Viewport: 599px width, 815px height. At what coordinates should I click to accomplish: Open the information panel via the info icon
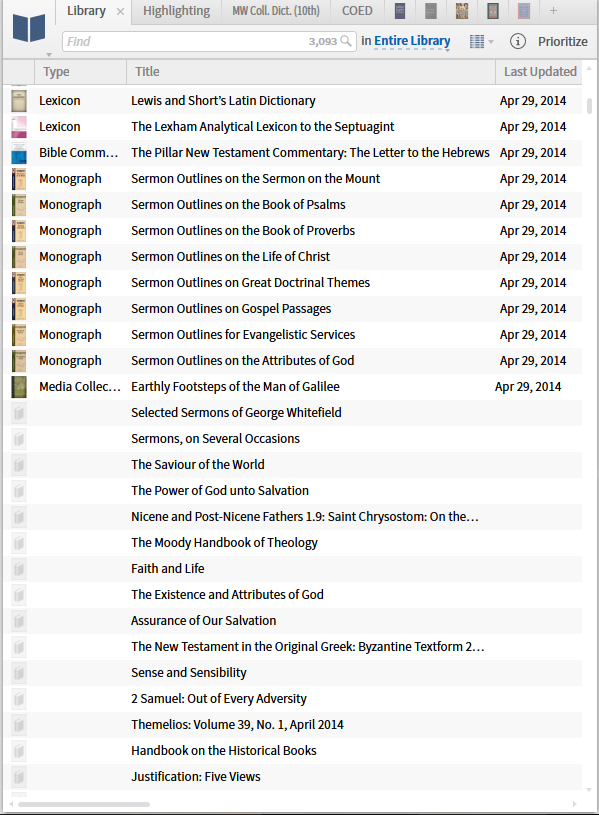coord(517,41)
